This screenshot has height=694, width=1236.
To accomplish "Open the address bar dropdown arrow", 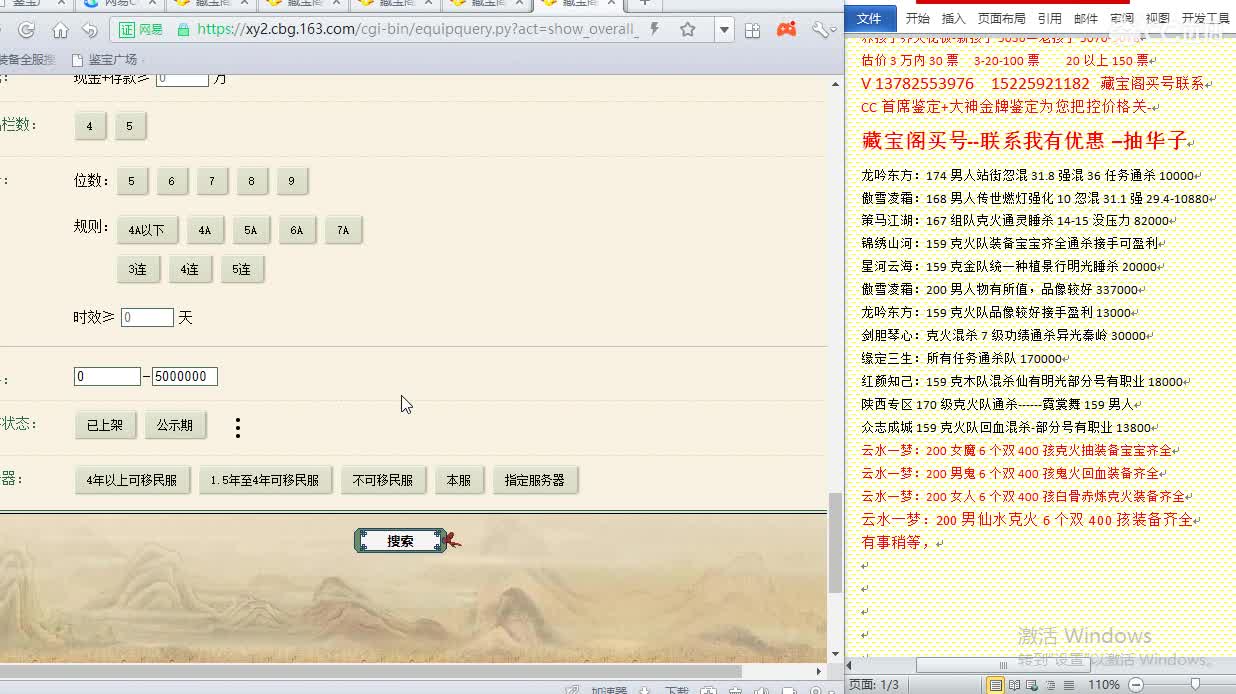I will point(725,31).
